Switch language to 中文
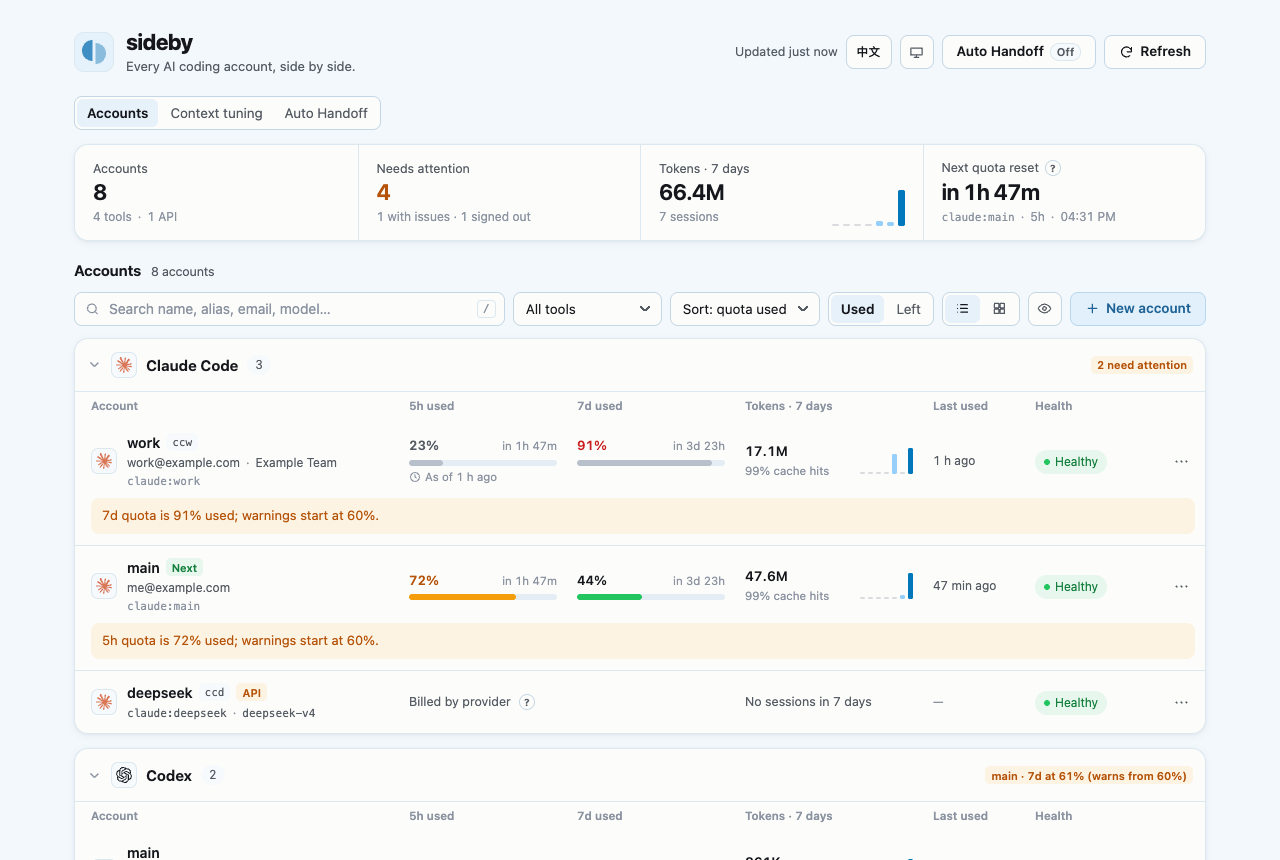Image resolution: width=1280 pixels, height=860 pixels. [x=868, y=52]
